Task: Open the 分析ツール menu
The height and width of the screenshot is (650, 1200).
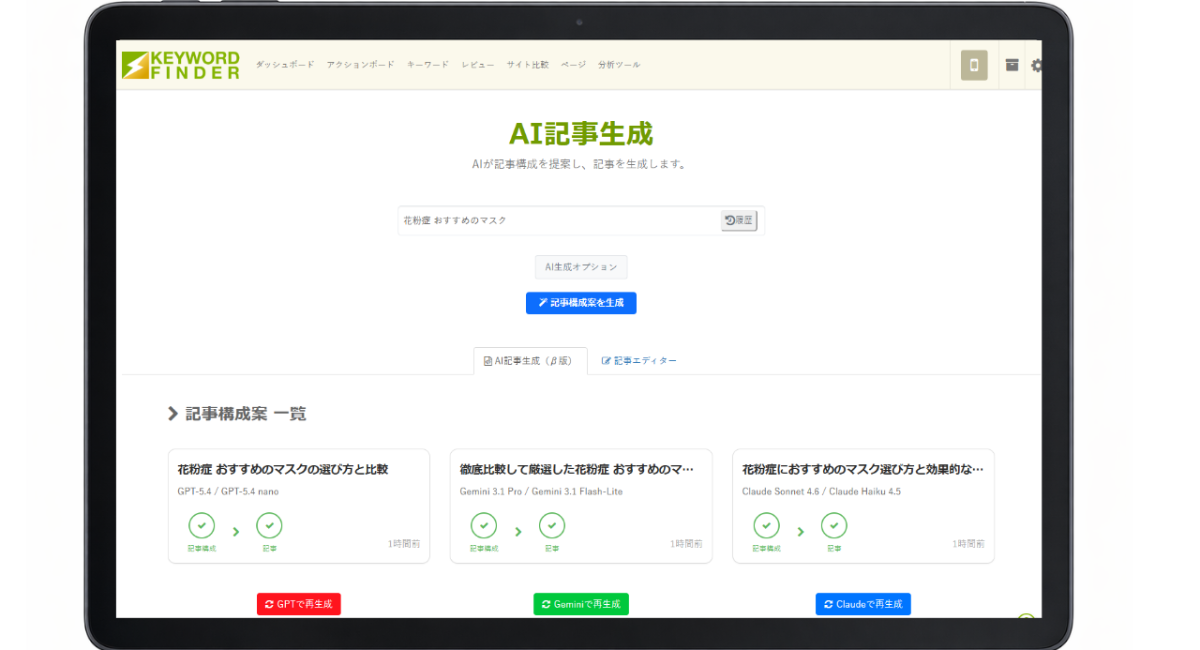Action: tap(619, 65)
